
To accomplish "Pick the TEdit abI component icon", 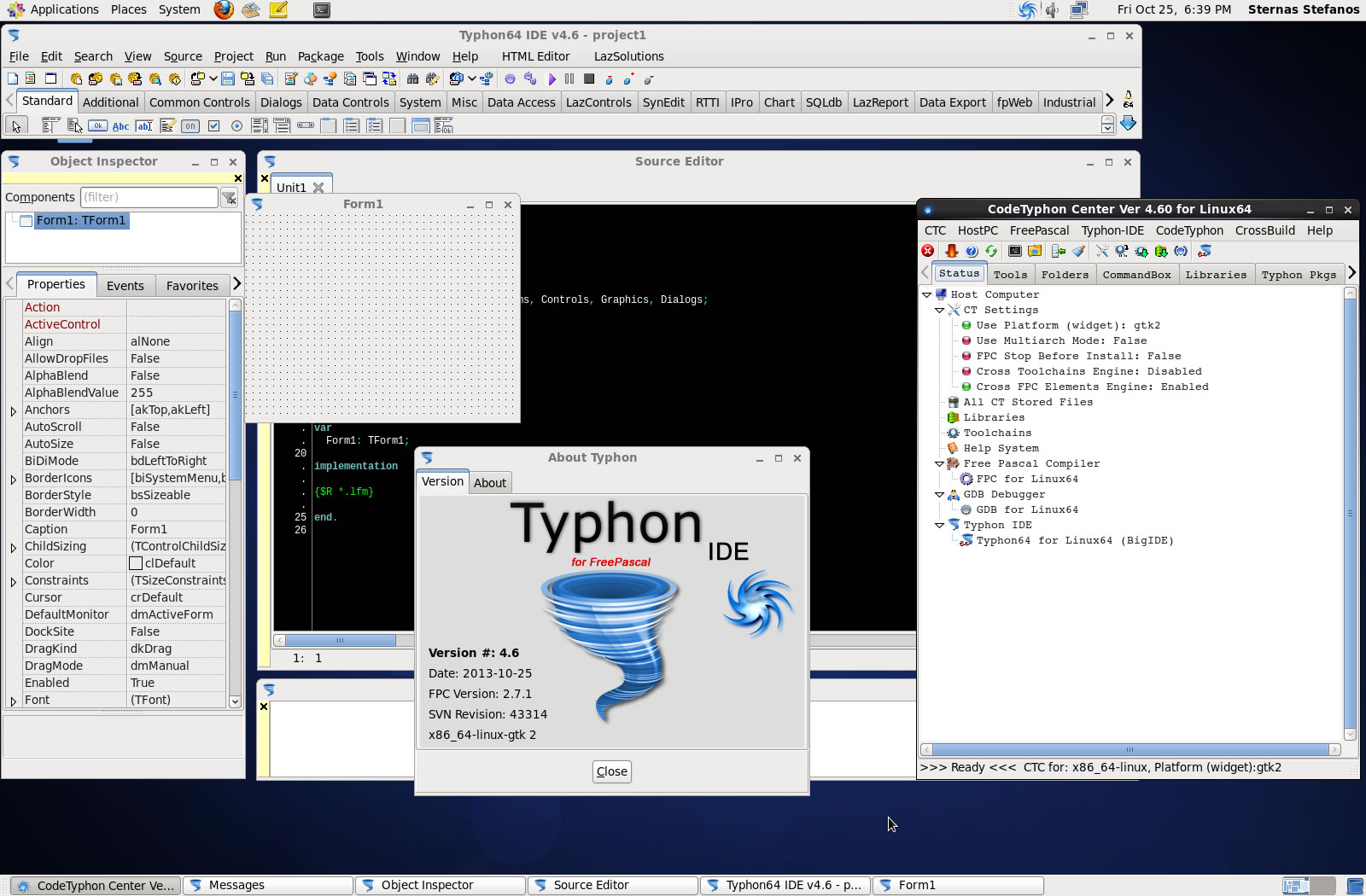I will (x=144, y=126).
